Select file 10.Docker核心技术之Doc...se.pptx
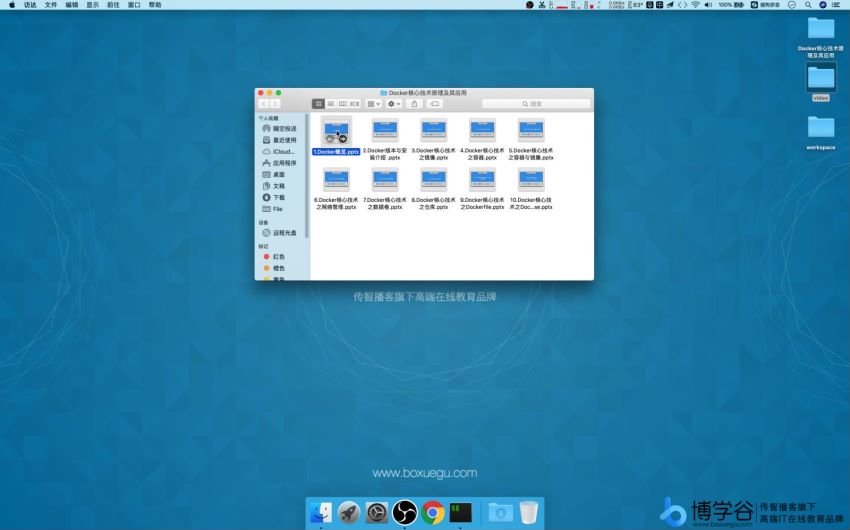This screenshot has height=530, width=850. click(531, 188)
